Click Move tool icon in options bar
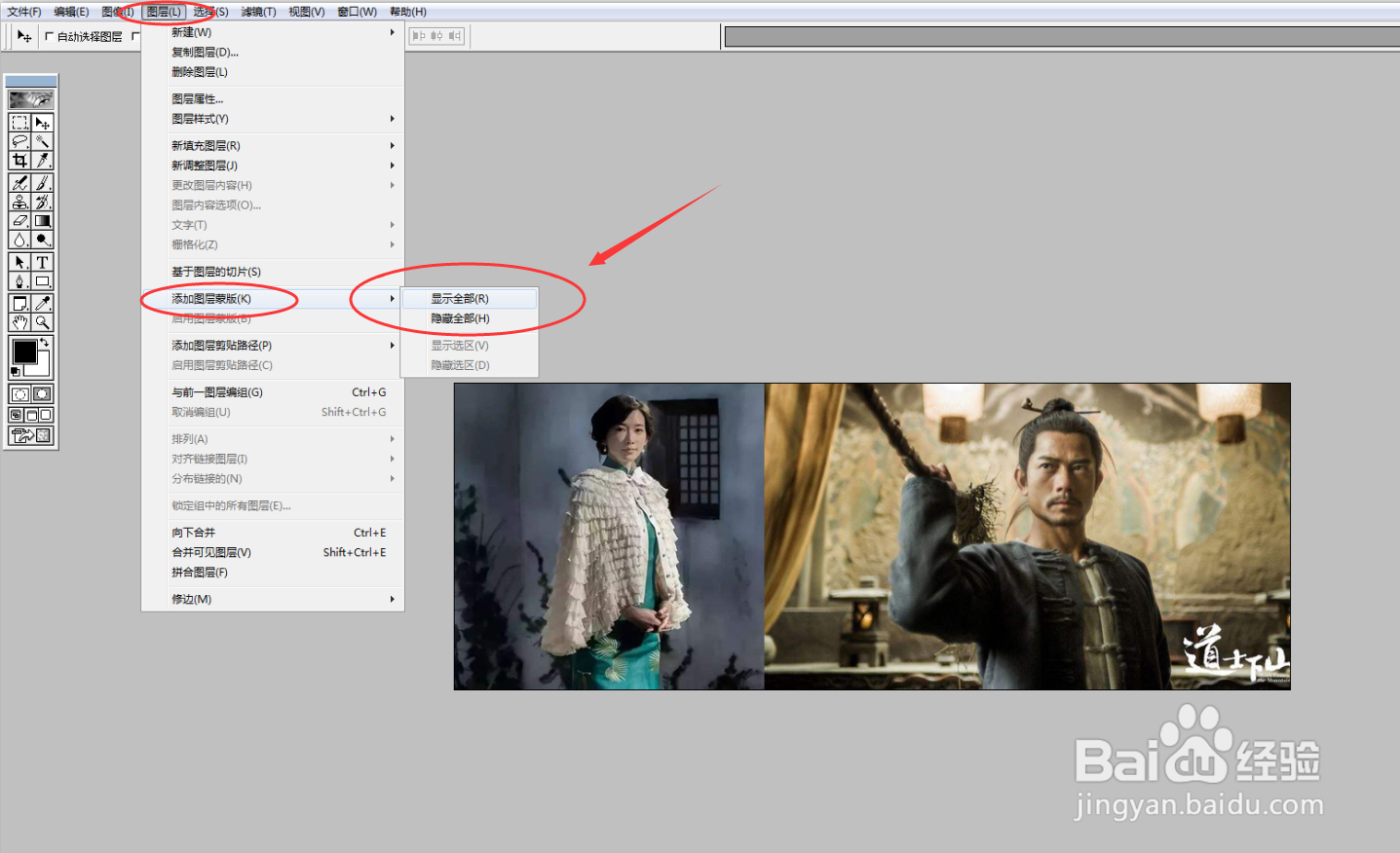1400x853 pixels. pos(24,36)
